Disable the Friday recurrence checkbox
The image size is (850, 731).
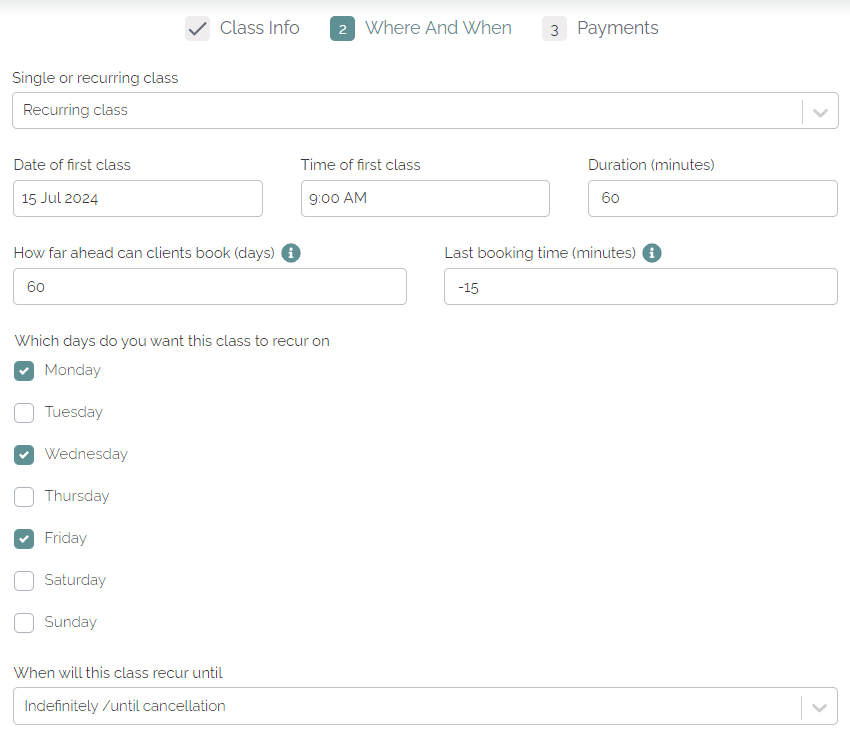coord(24,539)
